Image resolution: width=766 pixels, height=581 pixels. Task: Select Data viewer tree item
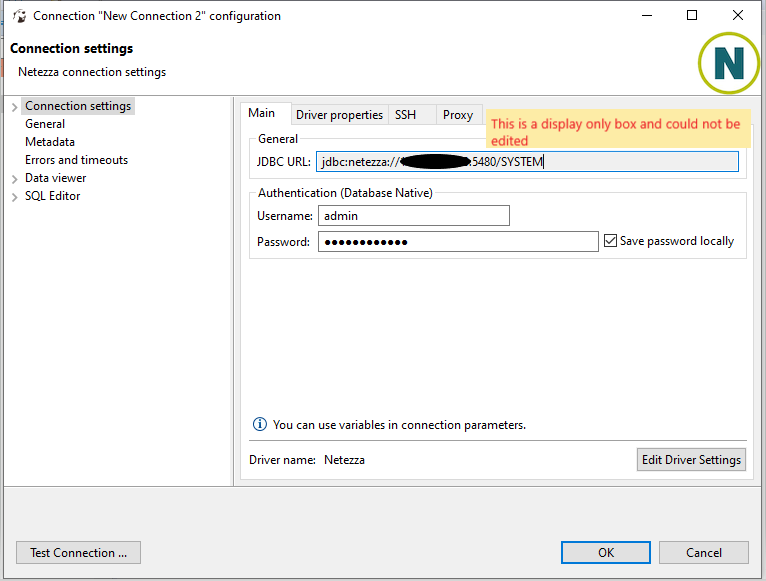(x=56, y=178)
